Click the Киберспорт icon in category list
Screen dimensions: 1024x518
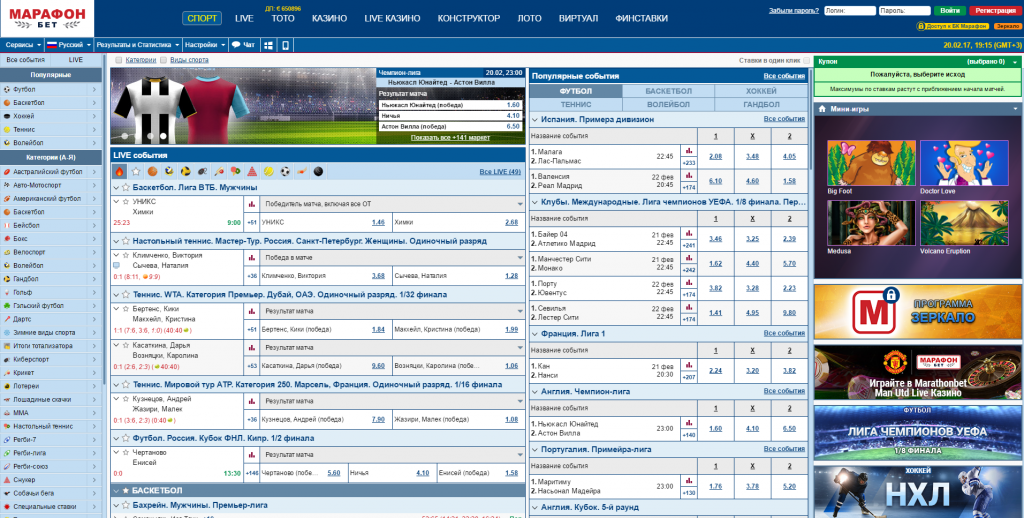(x=7, y=359)
